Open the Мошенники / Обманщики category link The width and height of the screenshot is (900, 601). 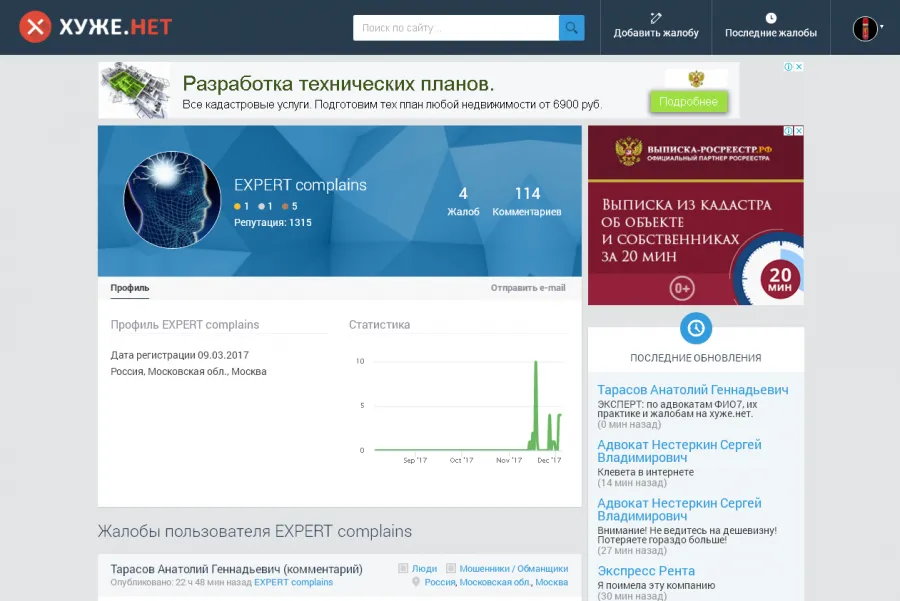click(514, 568)
